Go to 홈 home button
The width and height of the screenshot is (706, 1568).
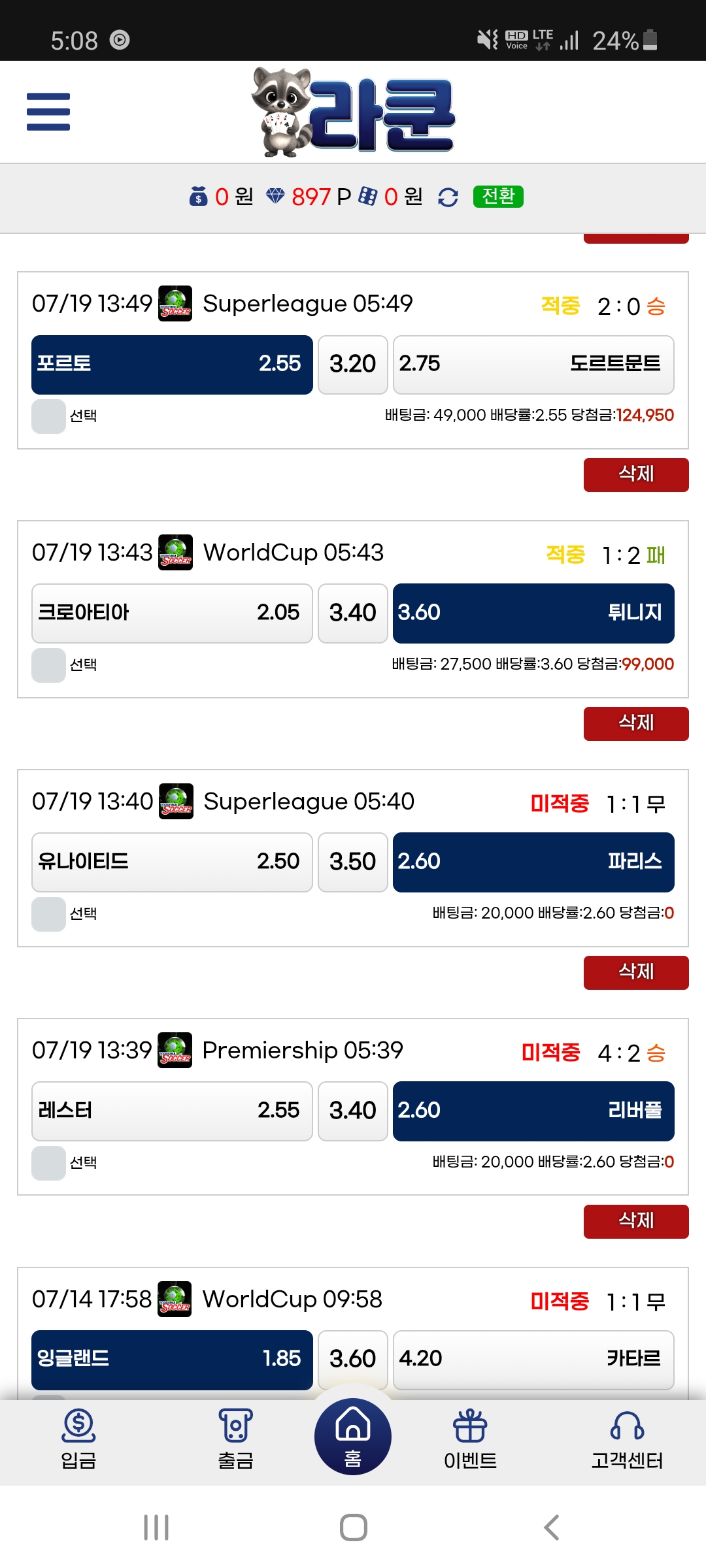click(x=353, y=1437)
